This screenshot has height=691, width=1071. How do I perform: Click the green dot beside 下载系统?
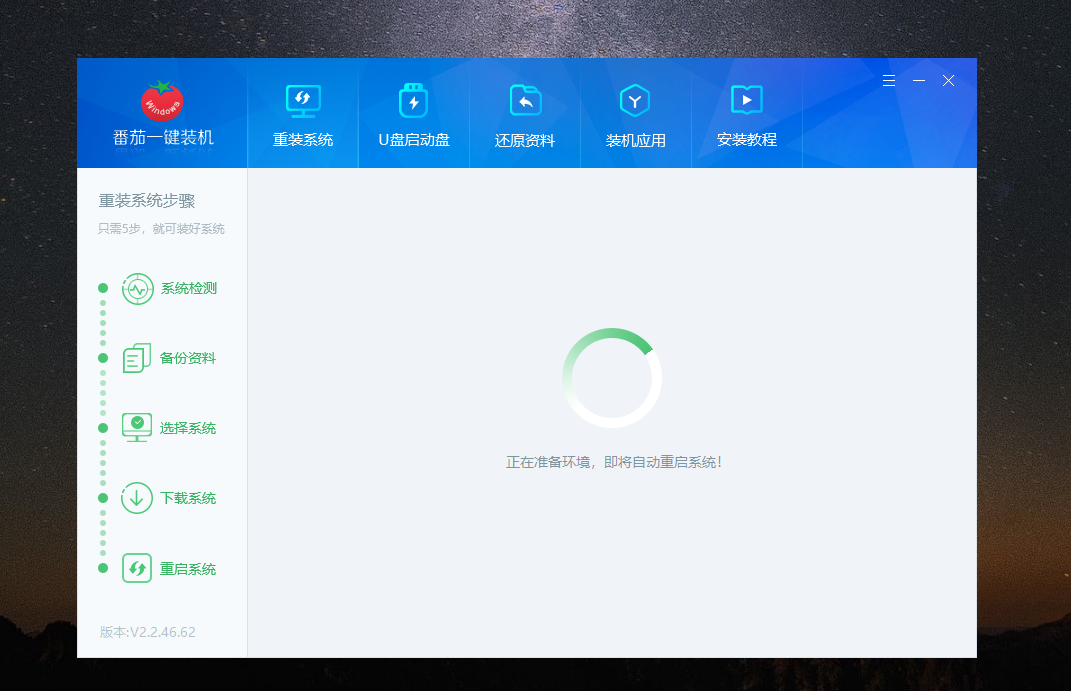tap(103, 498)
